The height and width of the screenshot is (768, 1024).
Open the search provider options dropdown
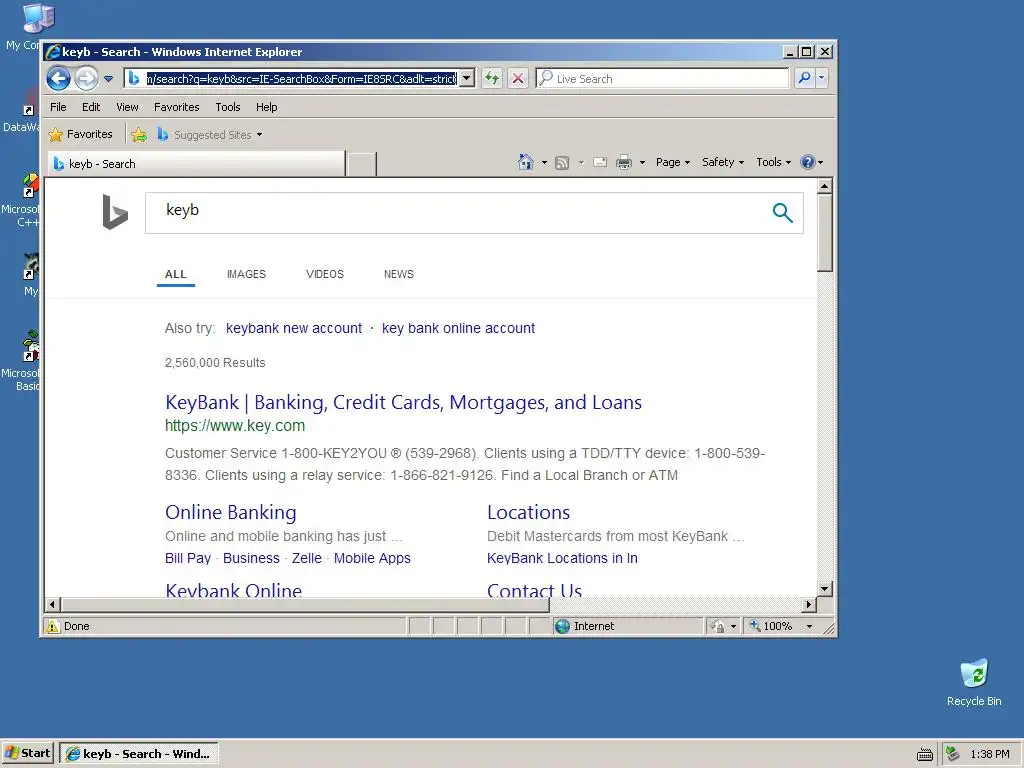click(822, 78)
